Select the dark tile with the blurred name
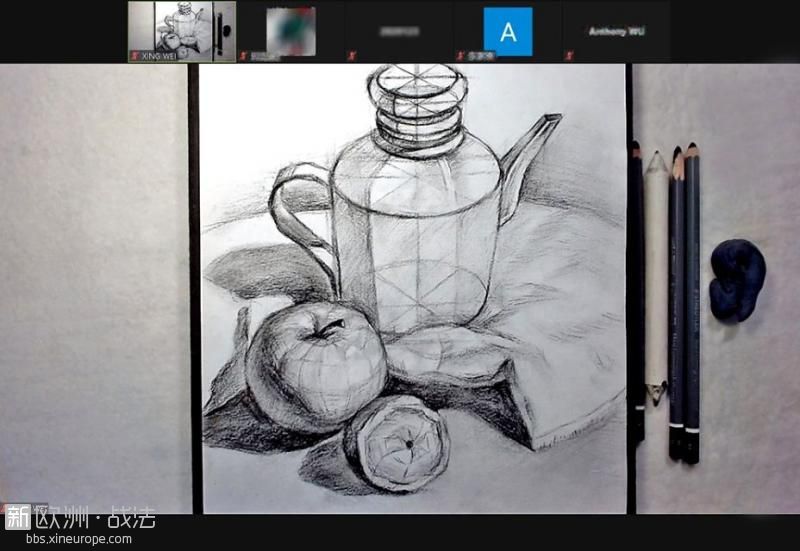The height and width of the screenshot is (551, 800). click(x=398, y=31)
